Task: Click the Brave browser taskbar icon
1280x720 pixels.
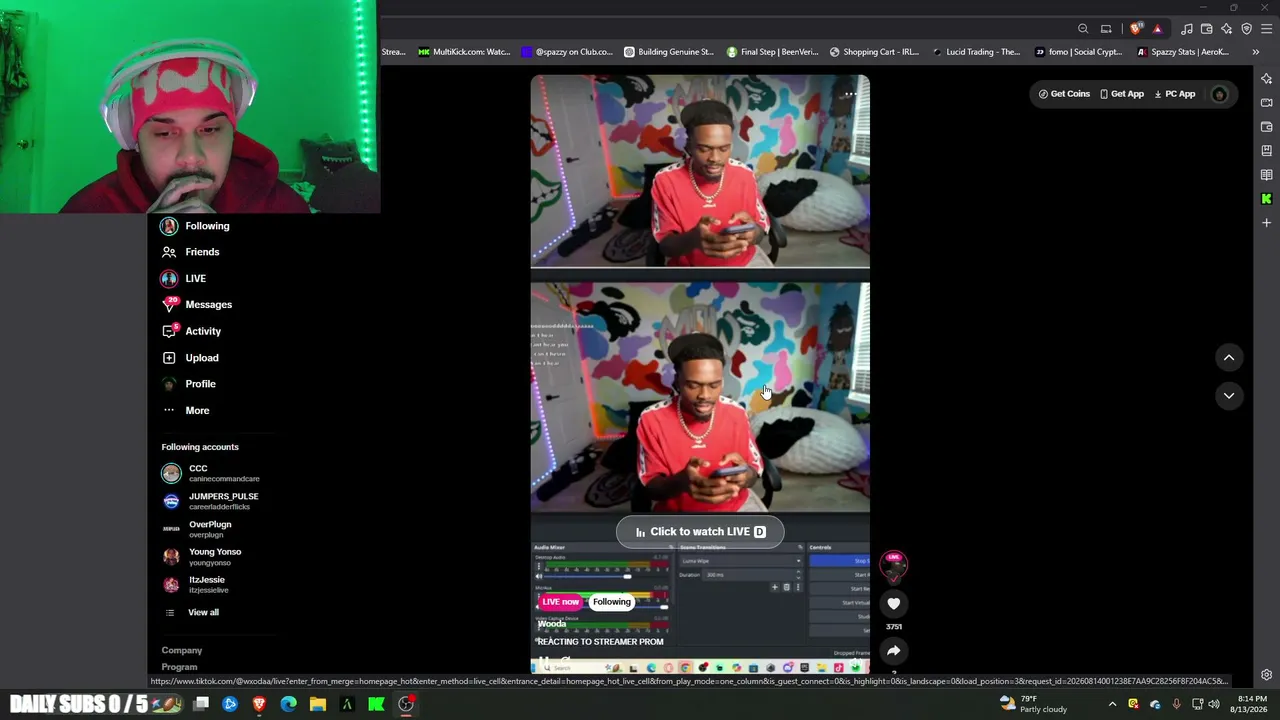Action: pyautogui.click(x=259, y=704)
